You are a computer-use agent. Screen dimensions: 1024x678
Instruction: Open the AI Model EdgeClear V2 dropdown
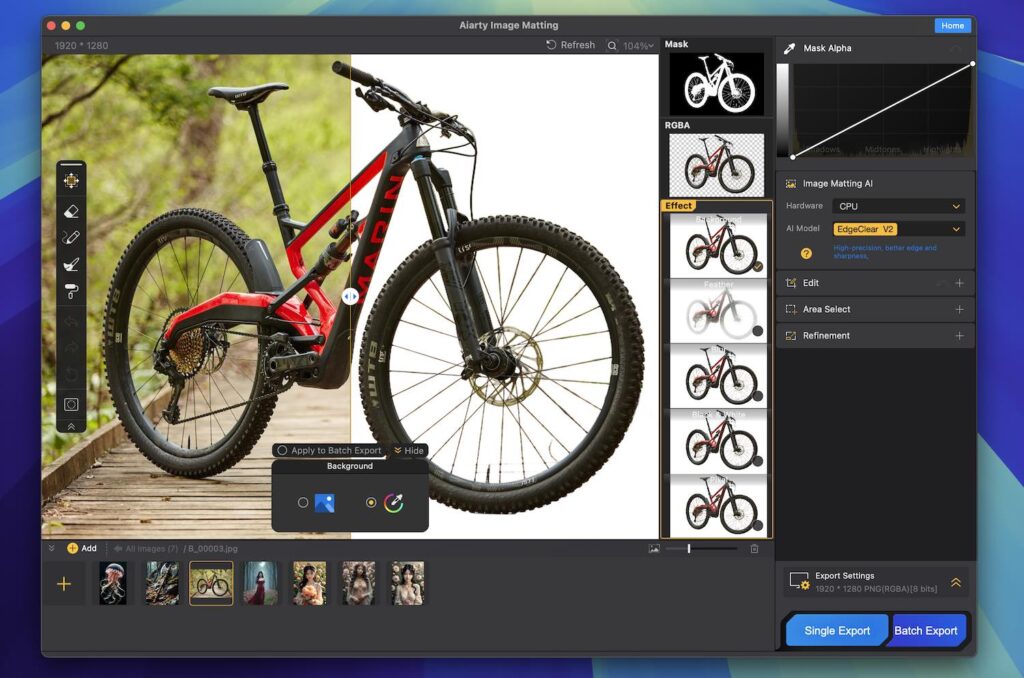[899, 229]
